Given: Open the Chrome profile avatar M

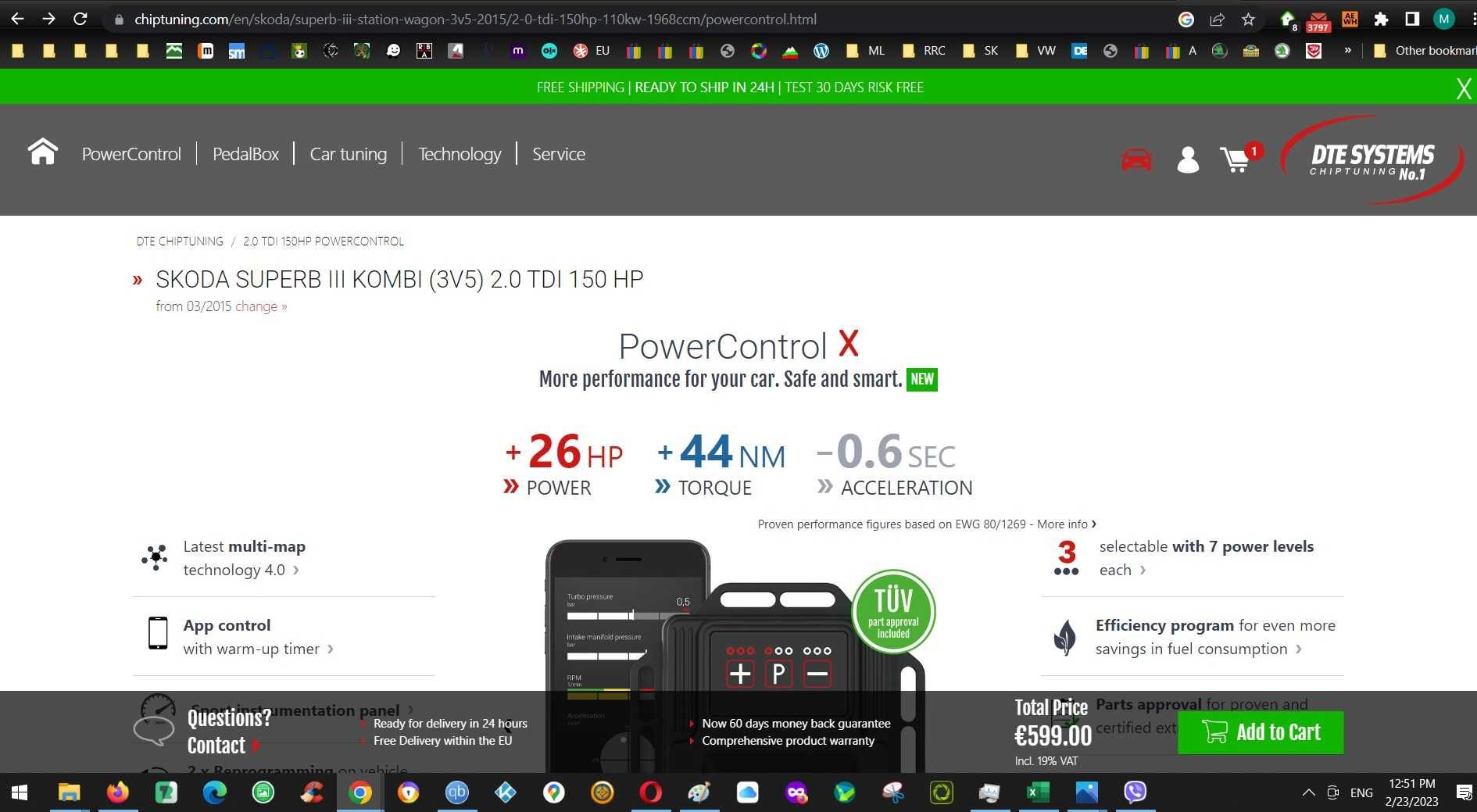Looking at the screenshot, I should click(x=1443, y=20).
